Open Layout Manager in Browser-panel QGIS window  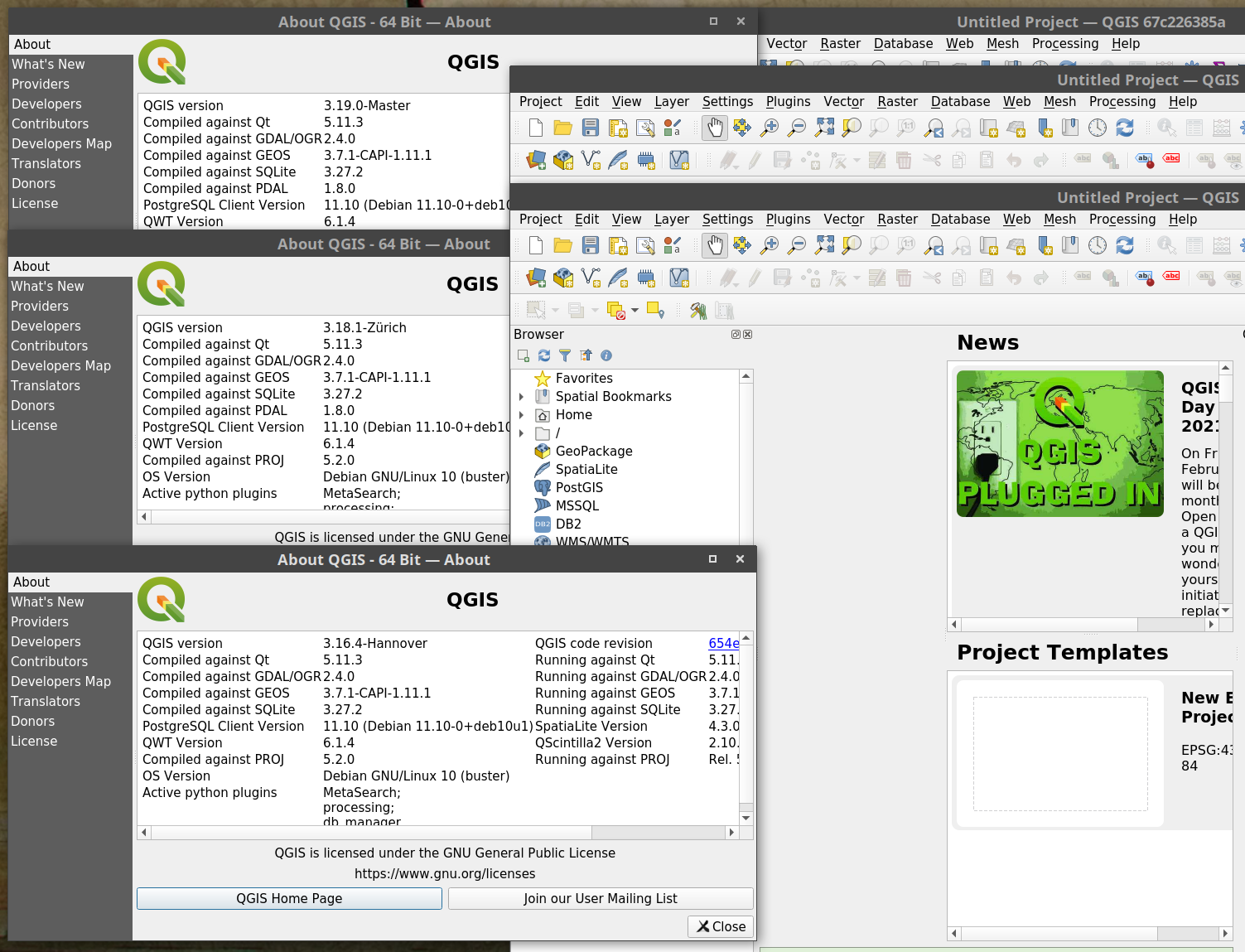645,245
